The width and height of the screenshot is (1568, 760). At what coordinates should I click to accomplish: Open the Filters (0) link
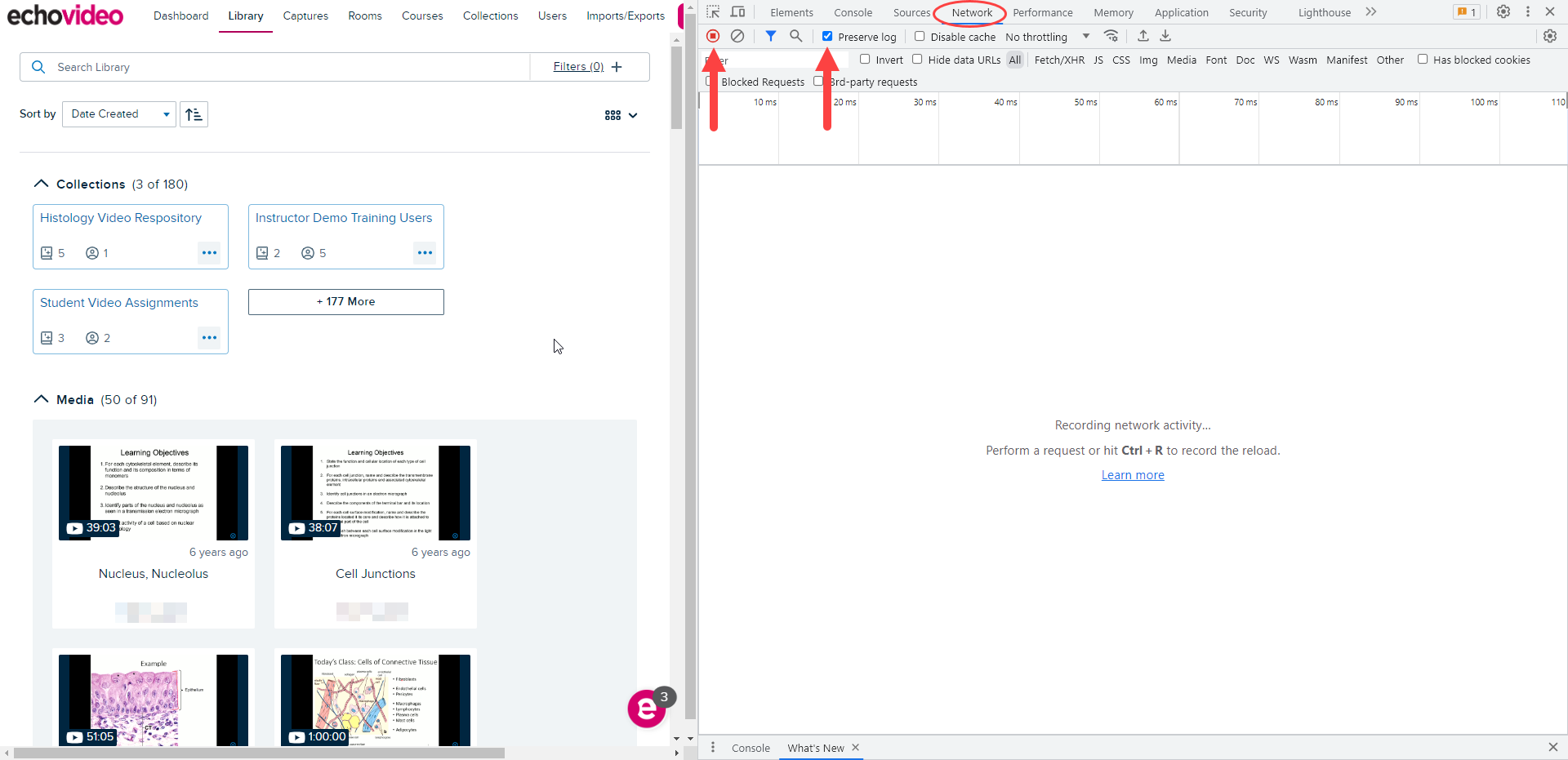coord(578,67)
